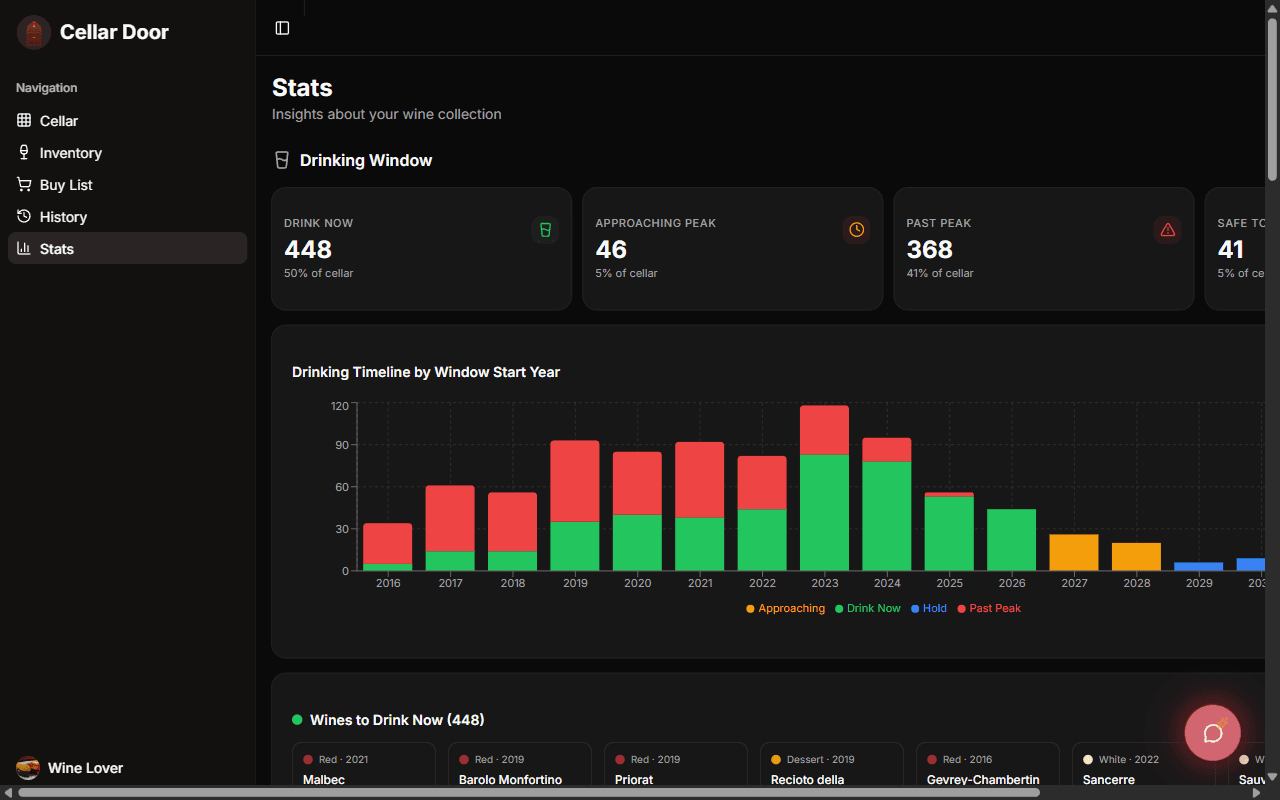Click the orange 2027 bar

click(1074, 553)
